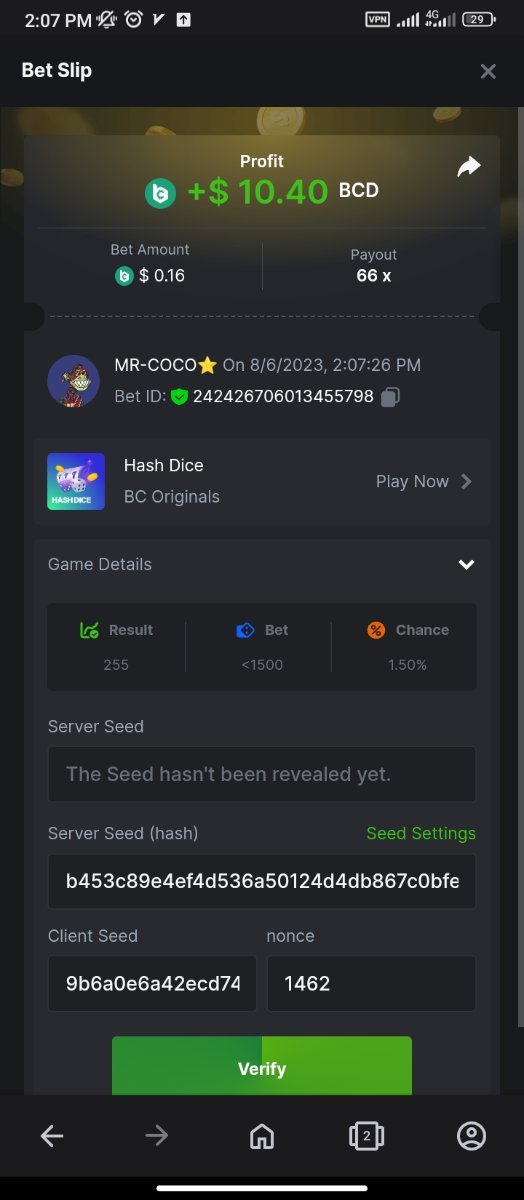Tap the green verified shield icon

[x=179, y=397]
